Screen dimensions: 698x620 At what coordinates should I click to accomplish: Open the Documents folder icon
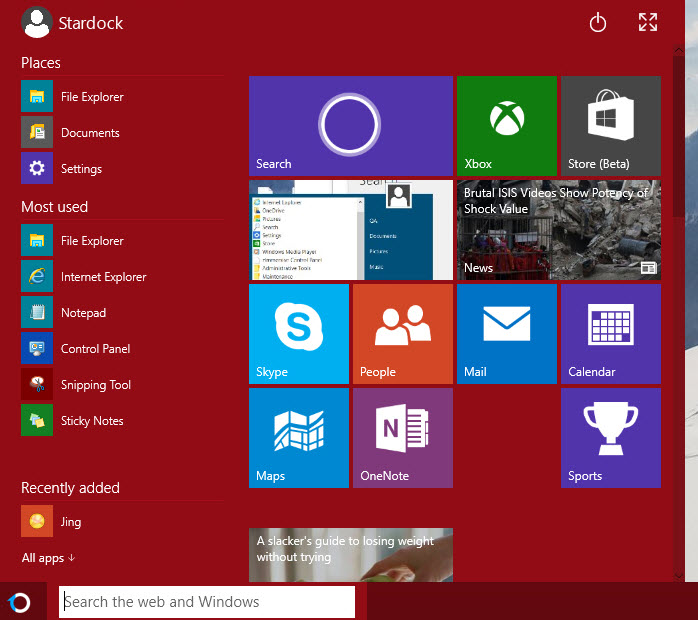[37, 132]
